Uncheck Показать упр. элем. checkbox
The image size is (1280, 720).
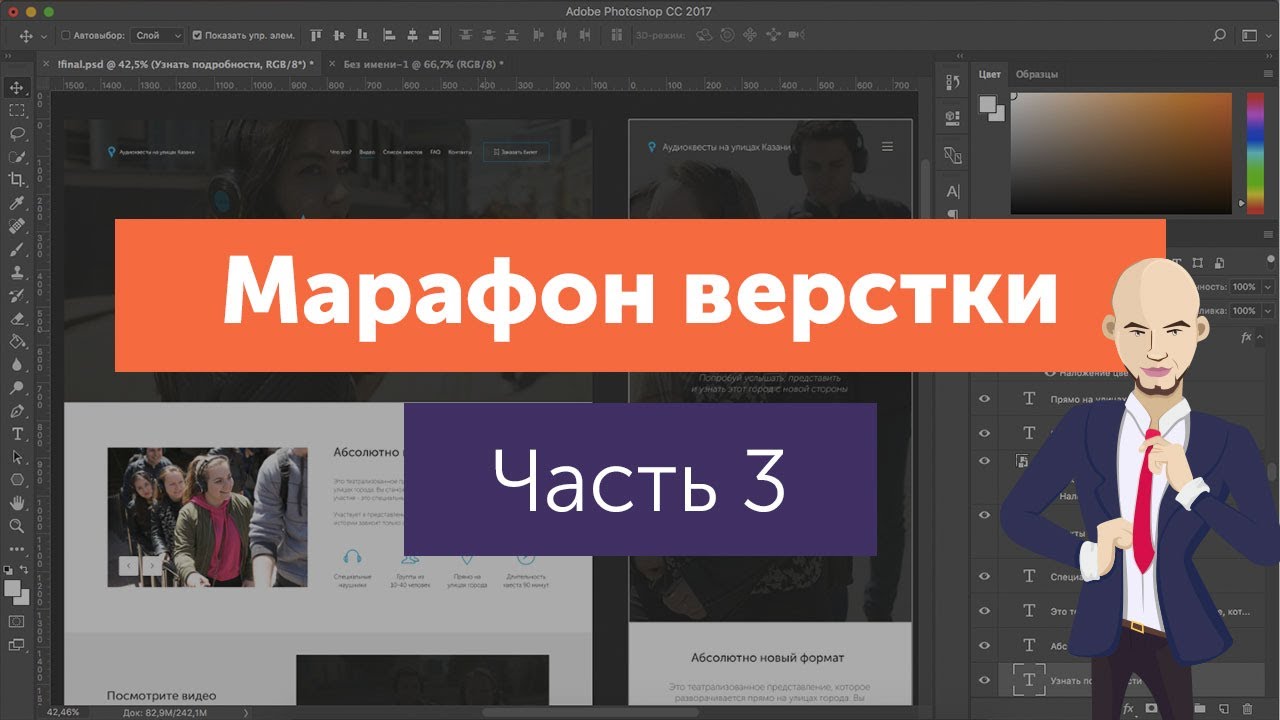pyautogui.click(x=197, y=35)
